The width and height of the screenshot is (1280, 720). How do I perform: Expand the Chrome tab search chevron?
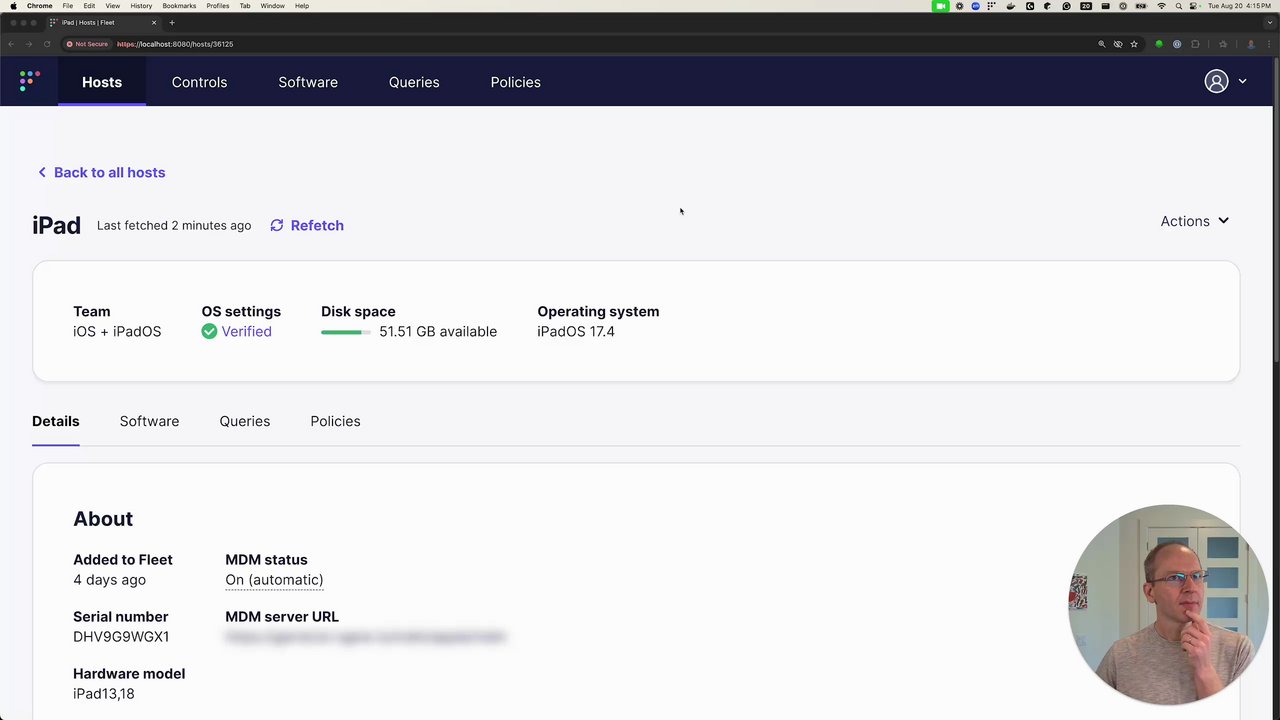(x=1269, y=22)
